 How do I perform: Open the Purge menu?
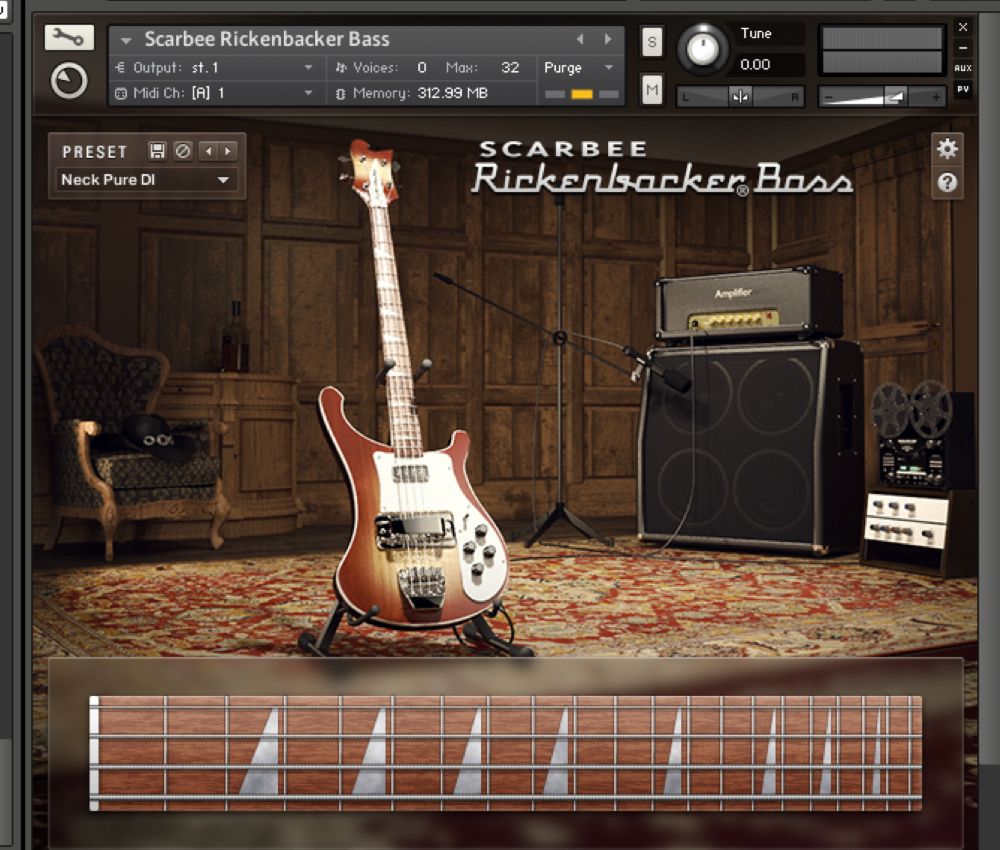[578, 68]
